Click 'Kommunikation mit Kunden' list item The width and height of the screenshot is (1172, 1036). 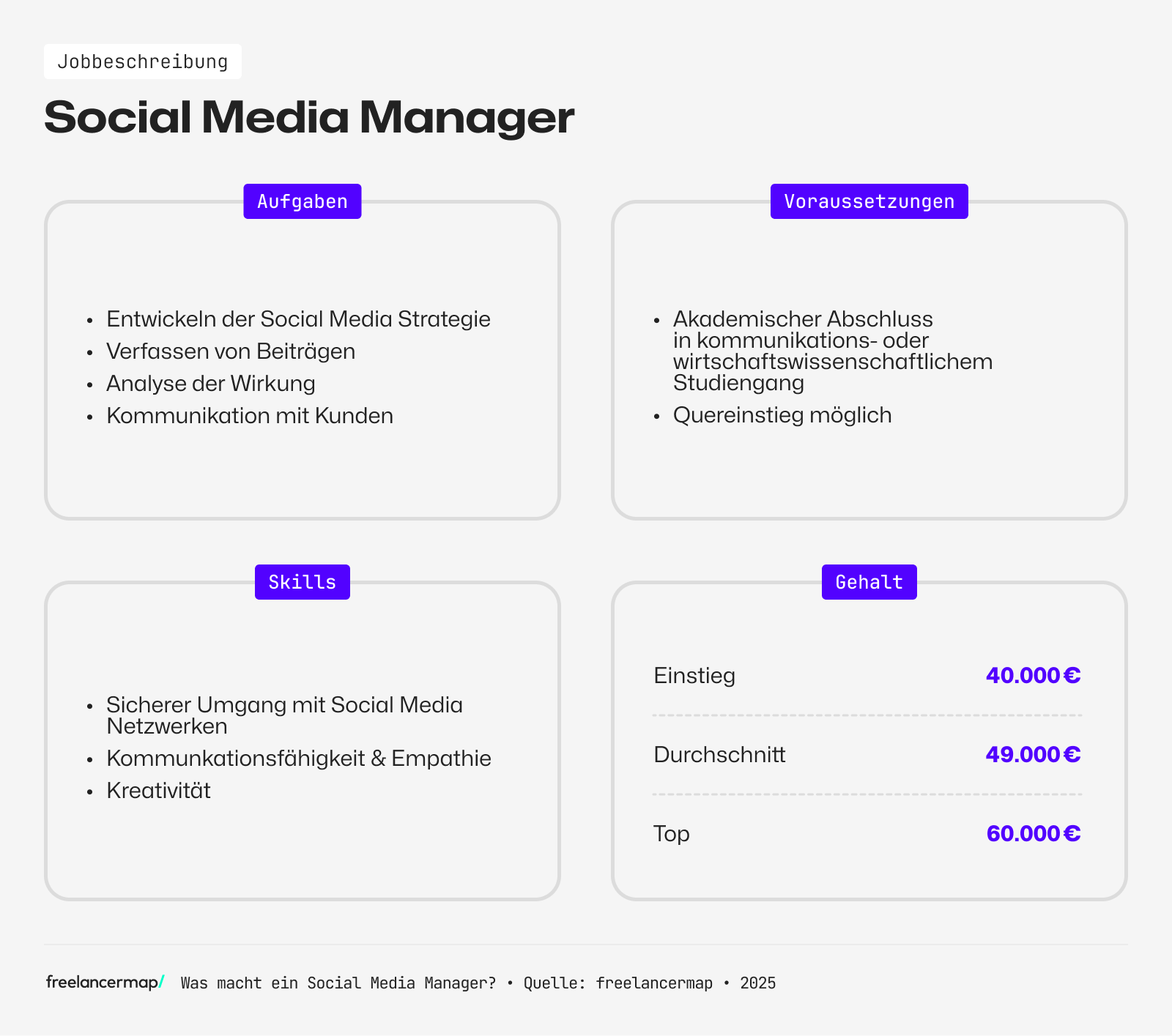pyautogui.click(x=250, y=416)
